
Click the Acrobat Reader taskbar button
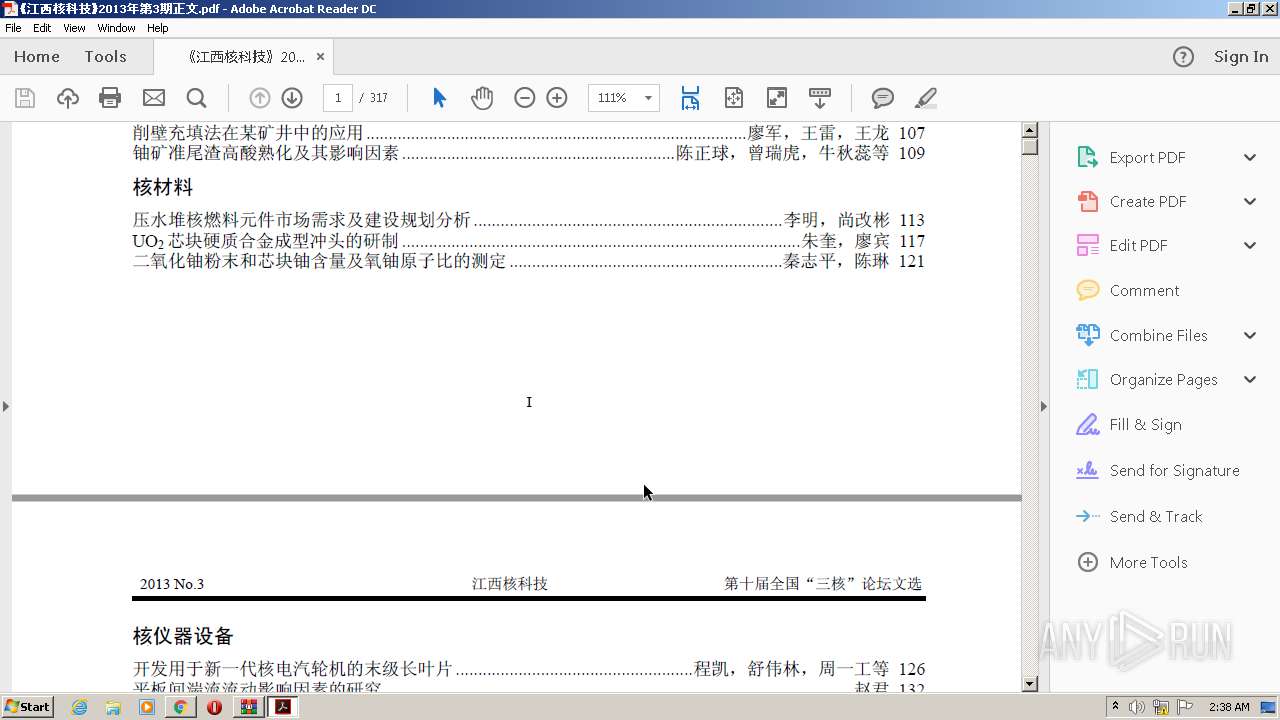[283, 707]
